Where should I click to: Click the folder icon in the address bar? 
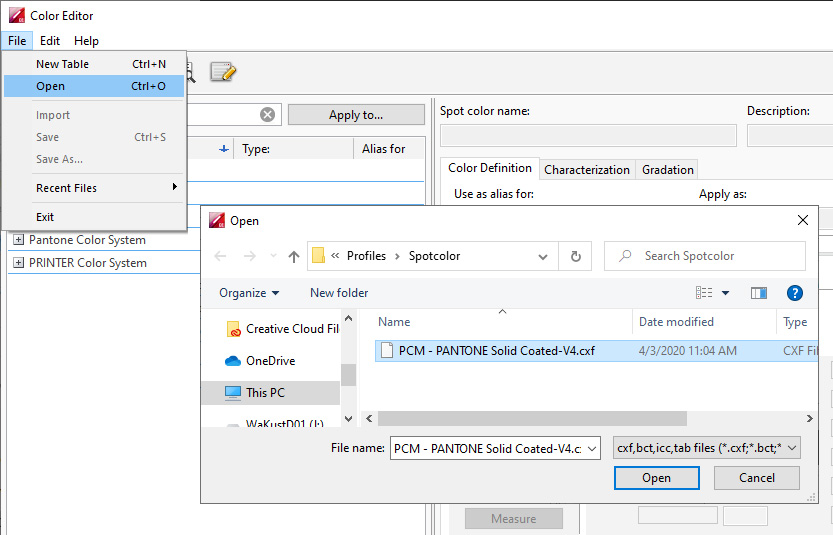318,256
